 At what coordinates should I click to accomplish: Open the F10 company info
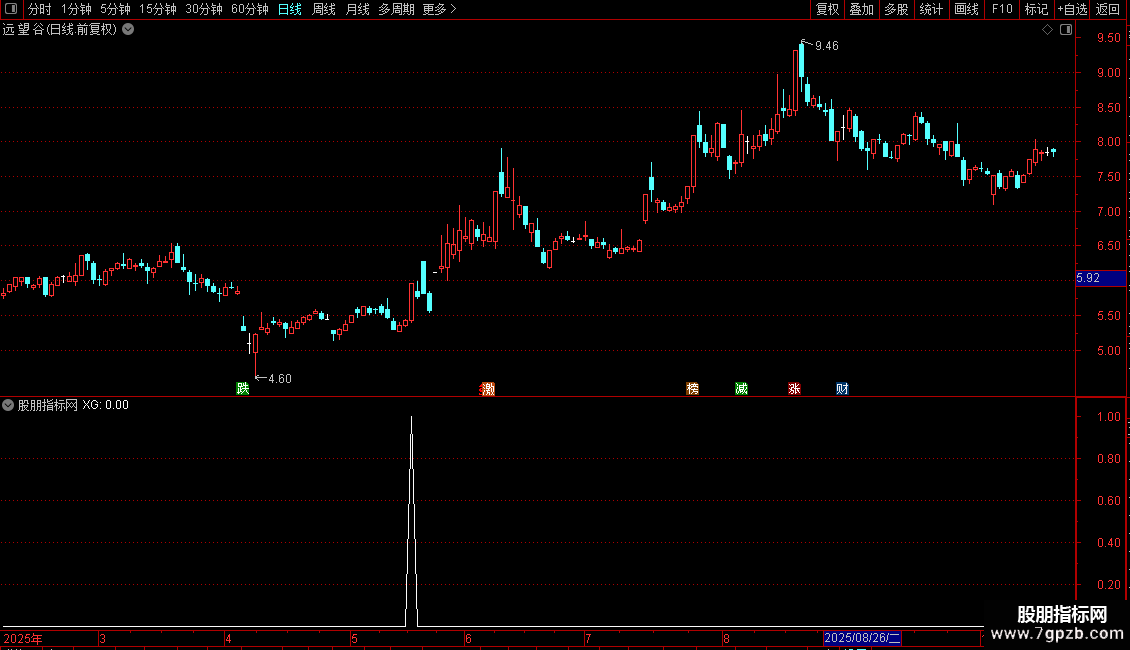point(1002,9)
